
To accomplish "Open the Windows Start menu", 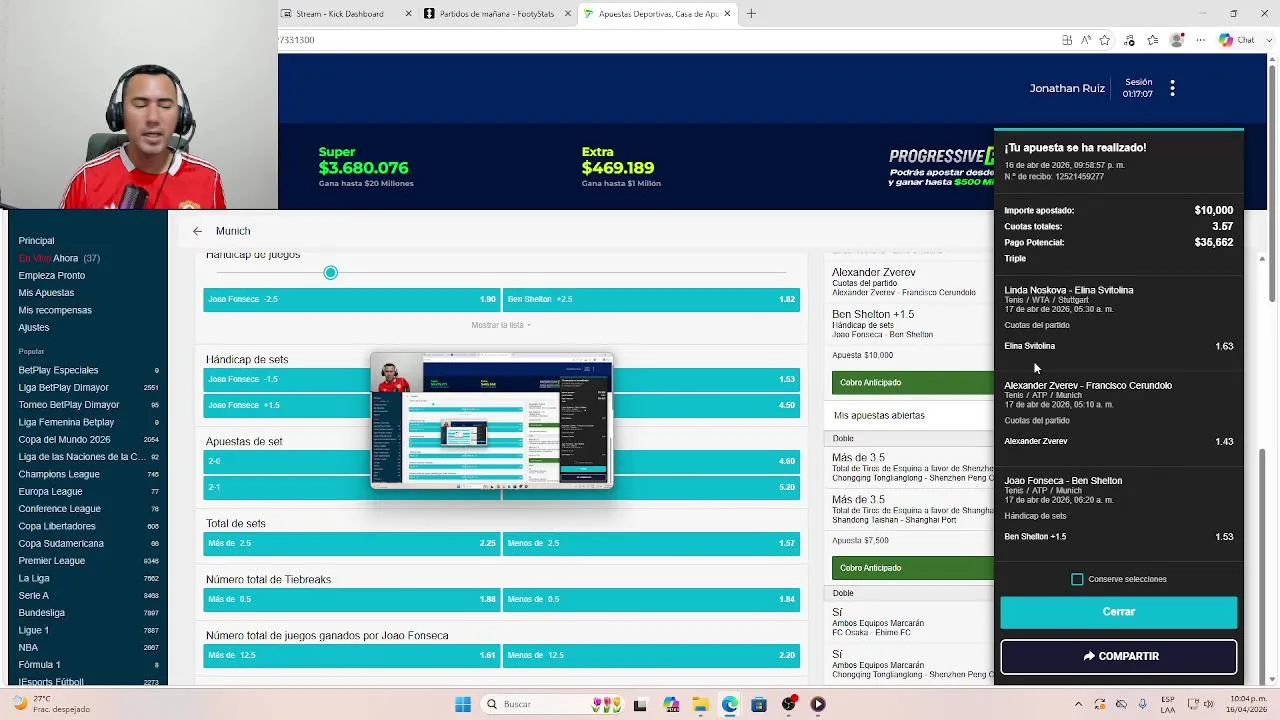I will (463, 704).
